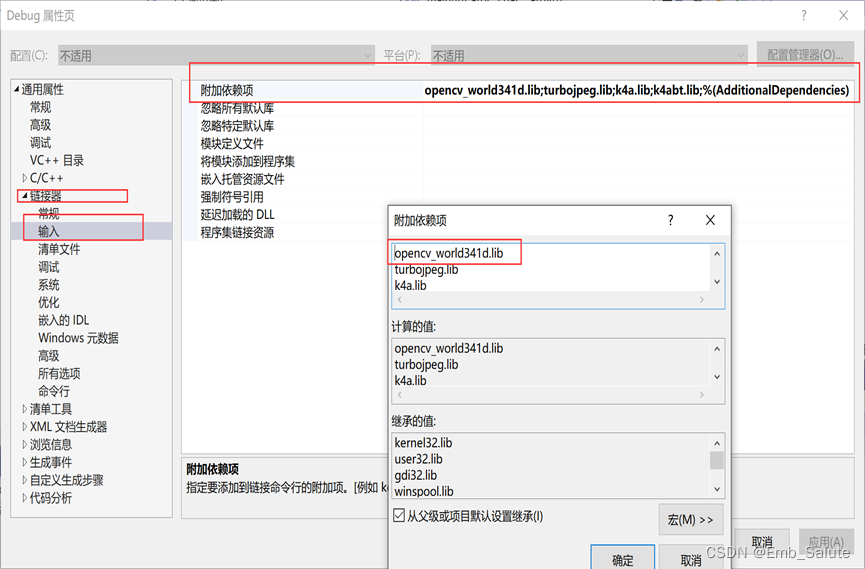Select 输入 under 链接器
The image size is (865, 569).
click(49, 231)
